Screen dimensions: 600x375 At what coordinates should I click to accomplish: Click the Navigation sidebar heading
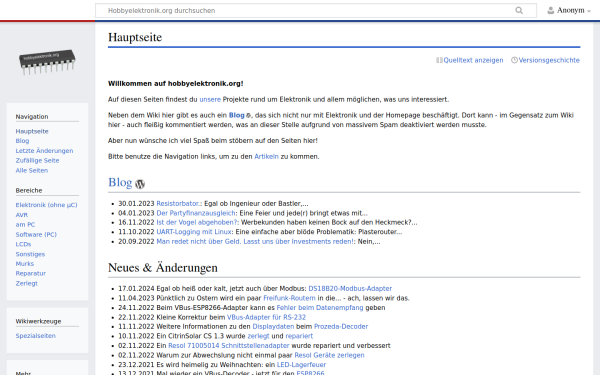point(32,117)
